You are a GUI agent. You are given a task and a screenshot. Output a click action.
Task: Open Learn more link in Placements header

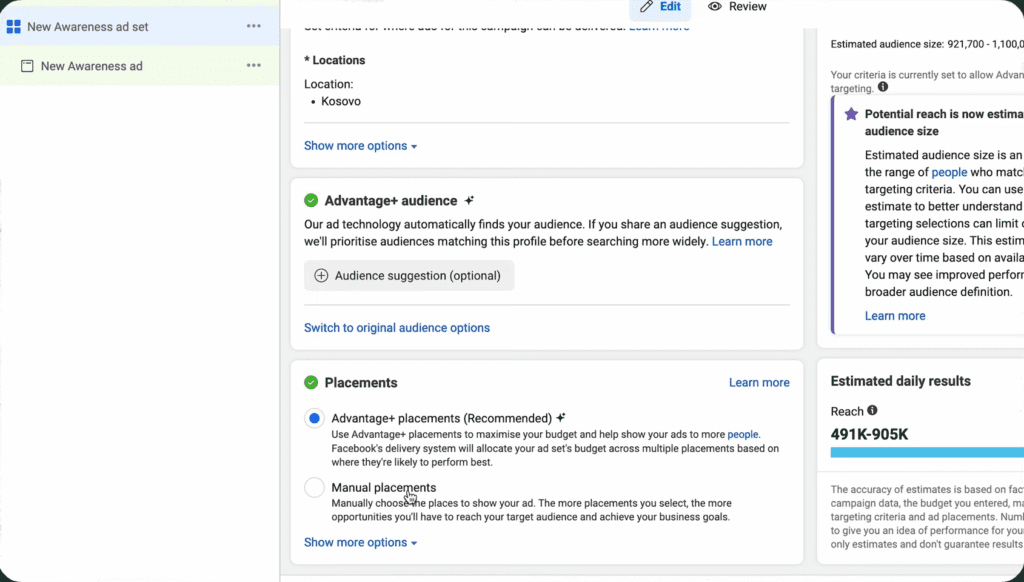tap(759, 383)
